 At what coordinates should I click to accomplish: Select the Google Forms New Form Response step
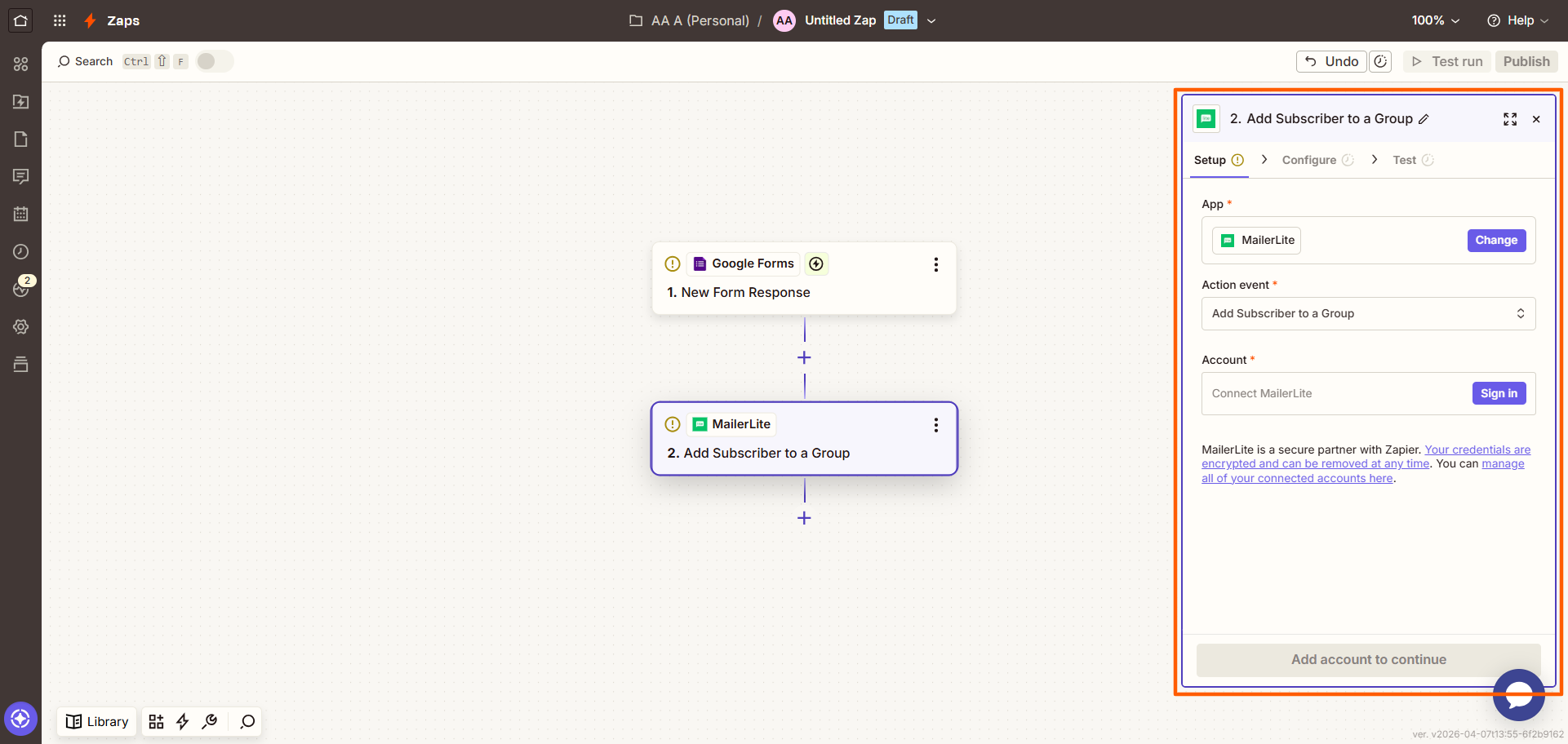(x=804, y=278)
